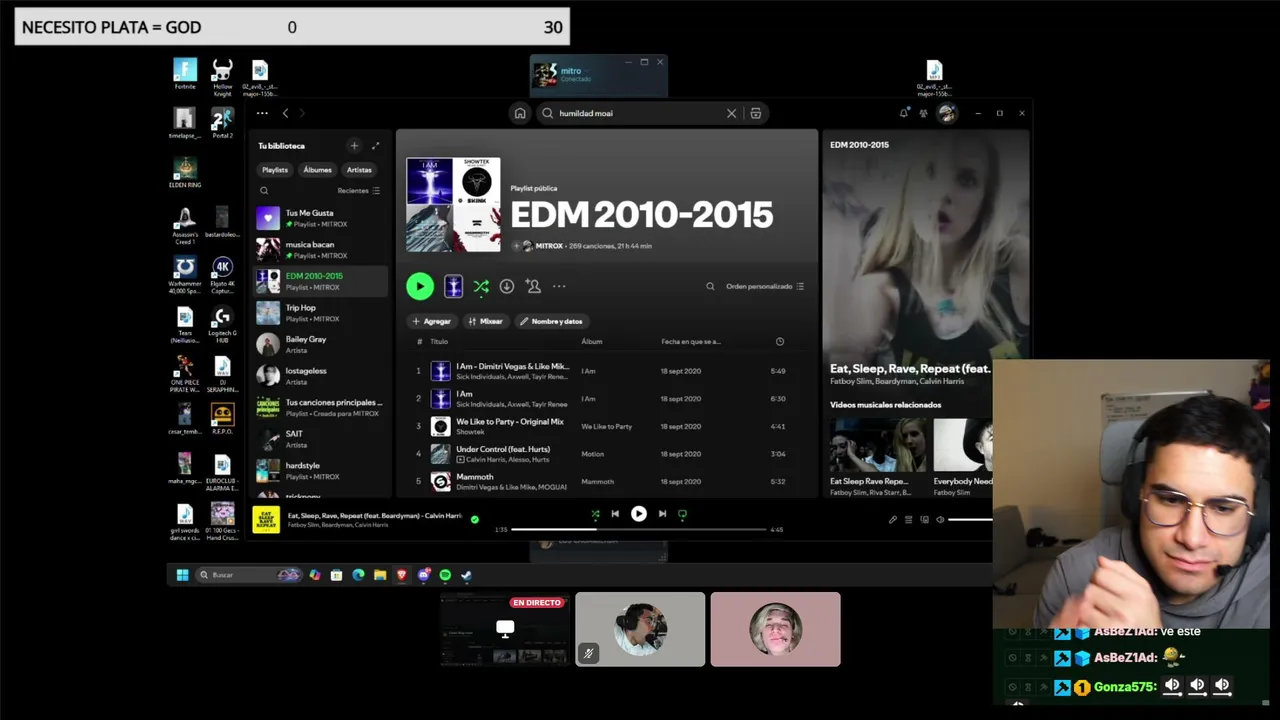Toggle the added-to-library green check

coord(475,520)
